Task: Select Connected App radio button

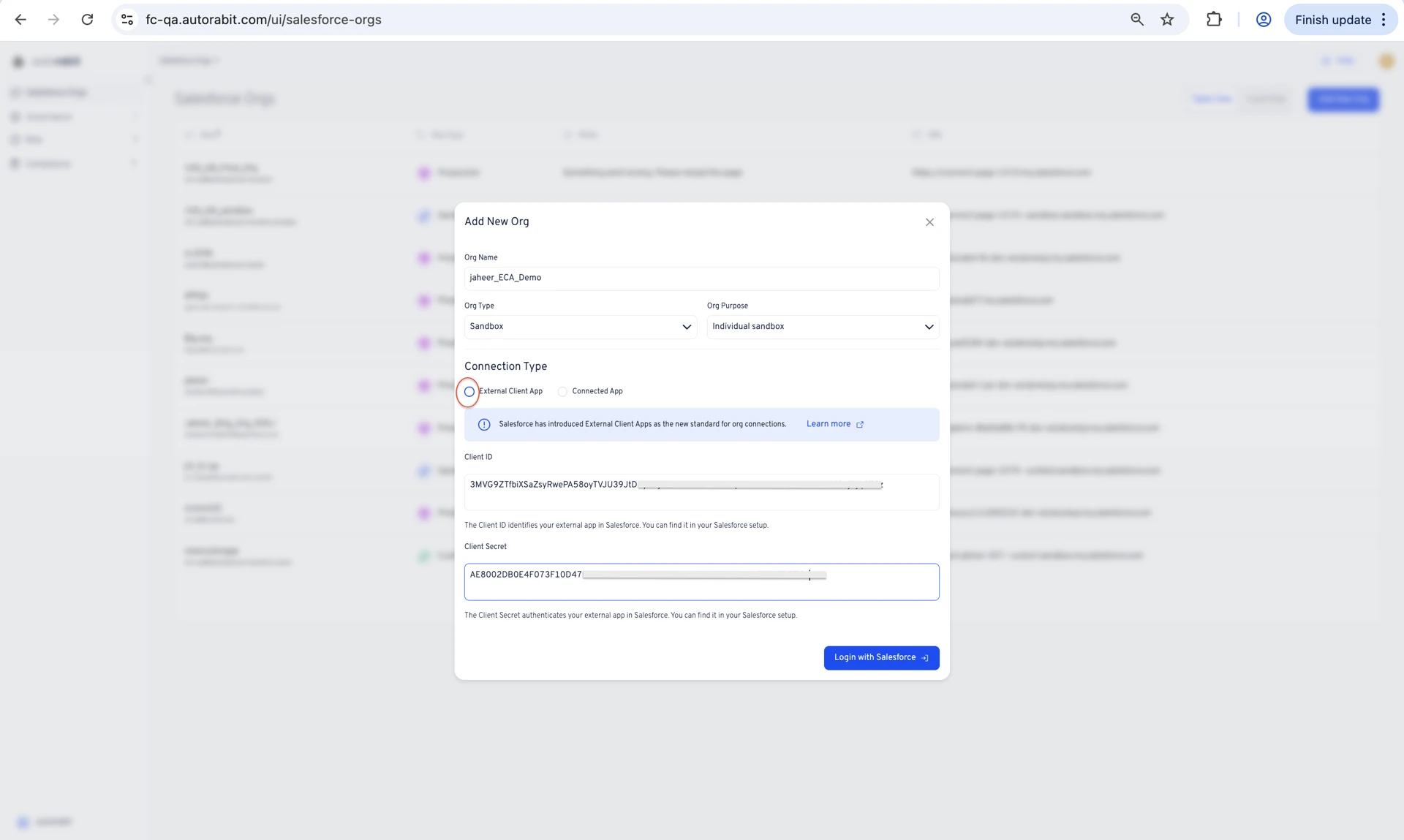Action: click(x=562, y=392)
